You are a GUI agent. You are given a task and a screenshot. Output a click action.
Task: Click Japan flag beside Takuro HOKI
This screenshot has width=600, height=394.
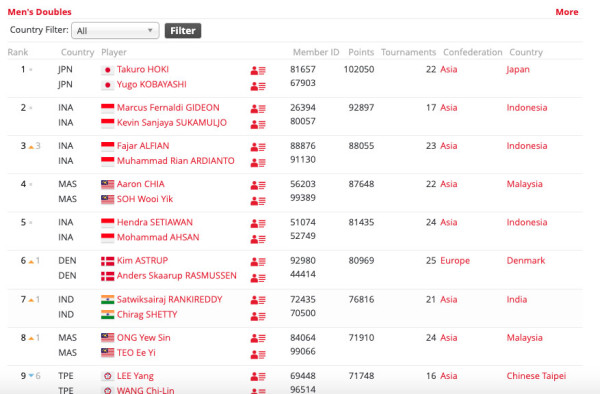coord(108,70)
